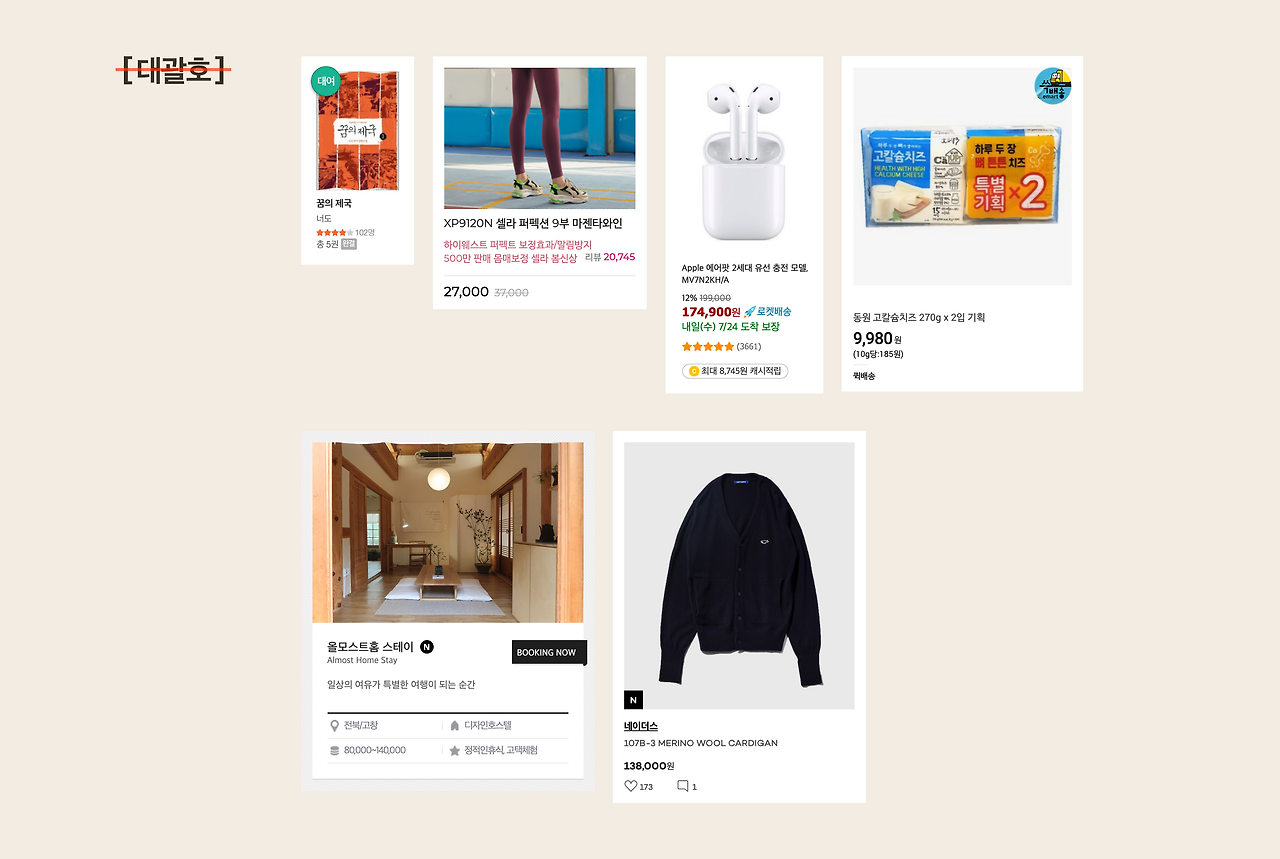Click the BOOKING NOW button
Image resolution: width=1280 pixels, height=859 pixels.
(549, 652)
